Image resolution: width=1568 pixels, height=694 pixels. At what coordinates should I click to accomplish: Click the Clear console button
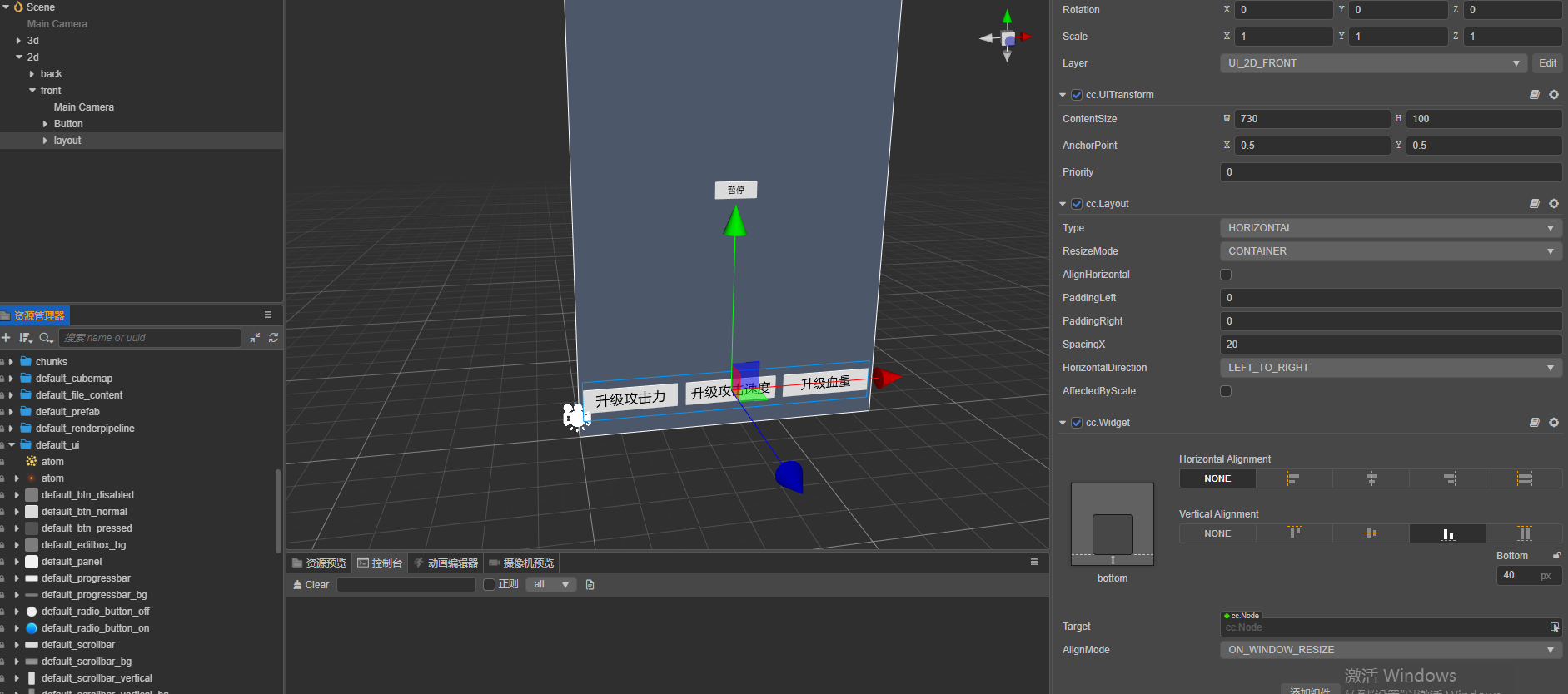(311, 585)
